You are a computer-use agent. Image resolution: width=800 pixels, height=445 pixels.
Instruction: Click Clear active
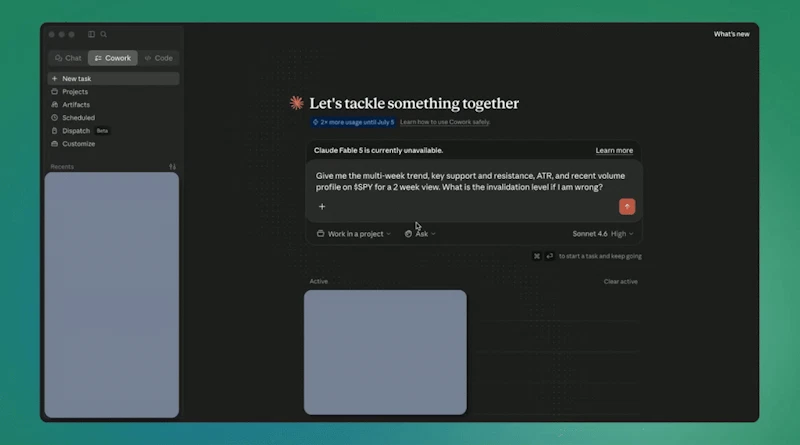[620, 282]
